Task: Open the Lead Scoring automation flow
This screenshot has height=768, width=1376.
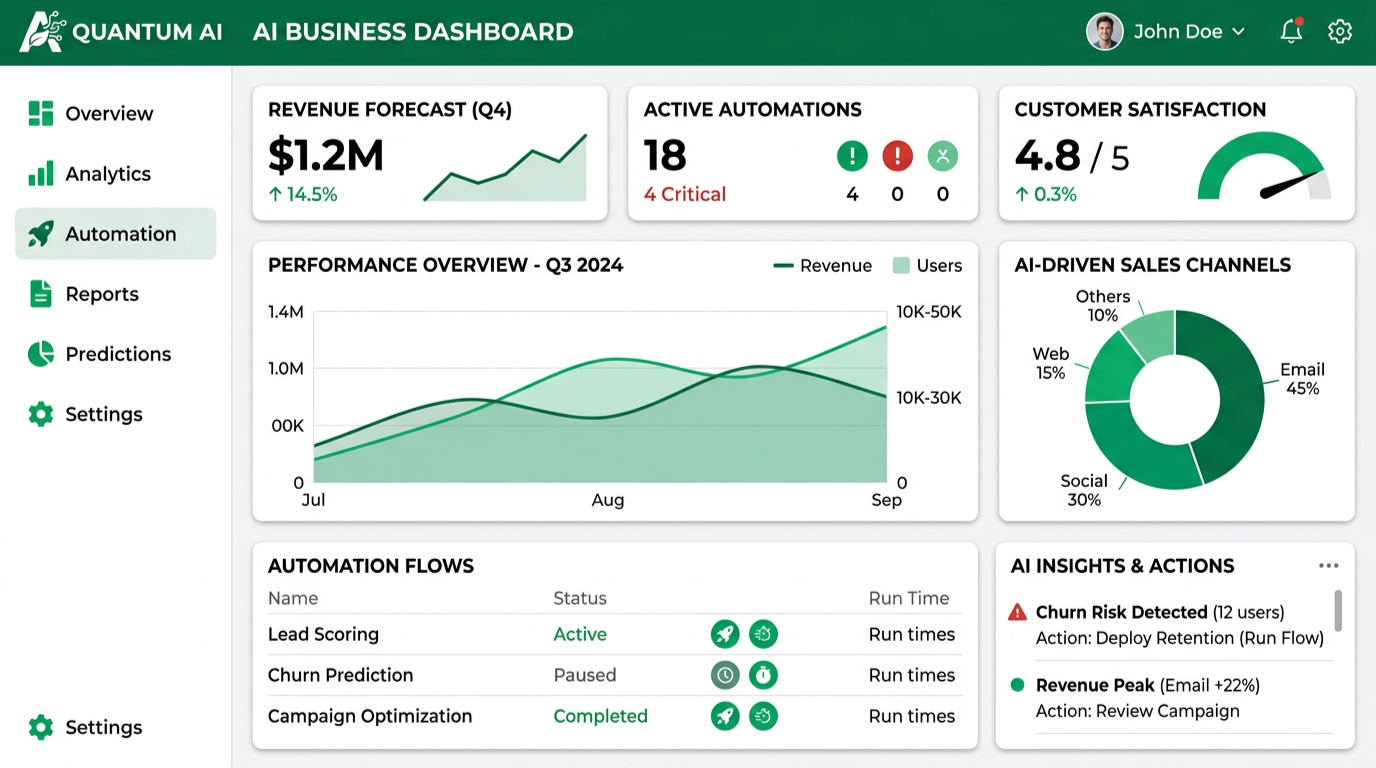Action: (x=323, y=634)
